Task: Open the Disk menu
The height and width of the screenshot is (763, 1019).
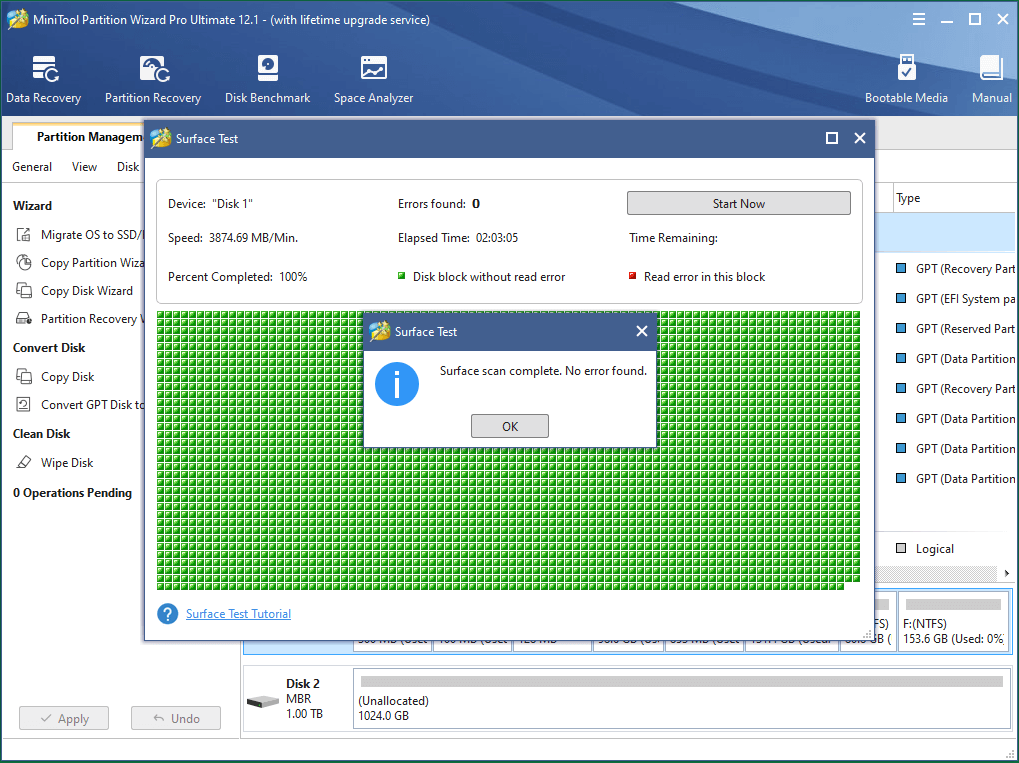Action: tap(128, 166)
